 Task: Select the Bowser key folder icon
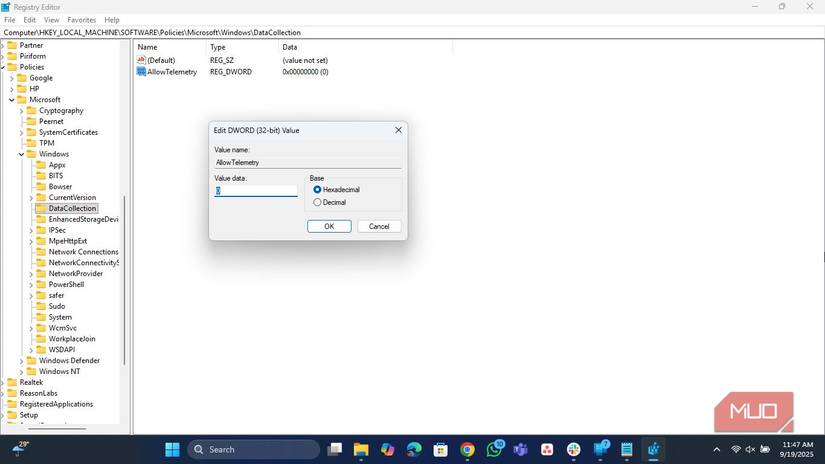click(41, 187)
